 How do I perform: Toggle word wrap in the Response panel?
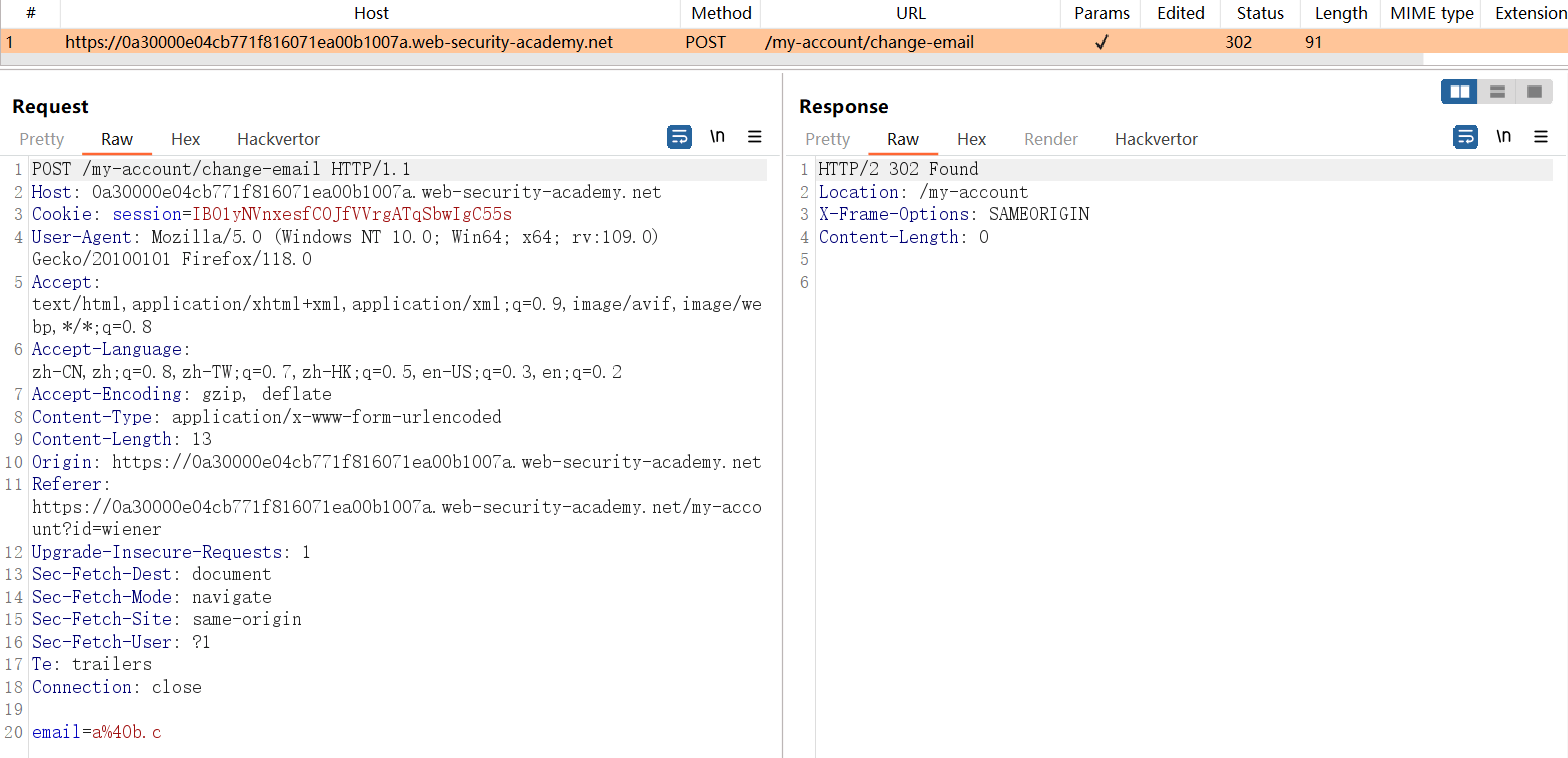coord(1465,137)
